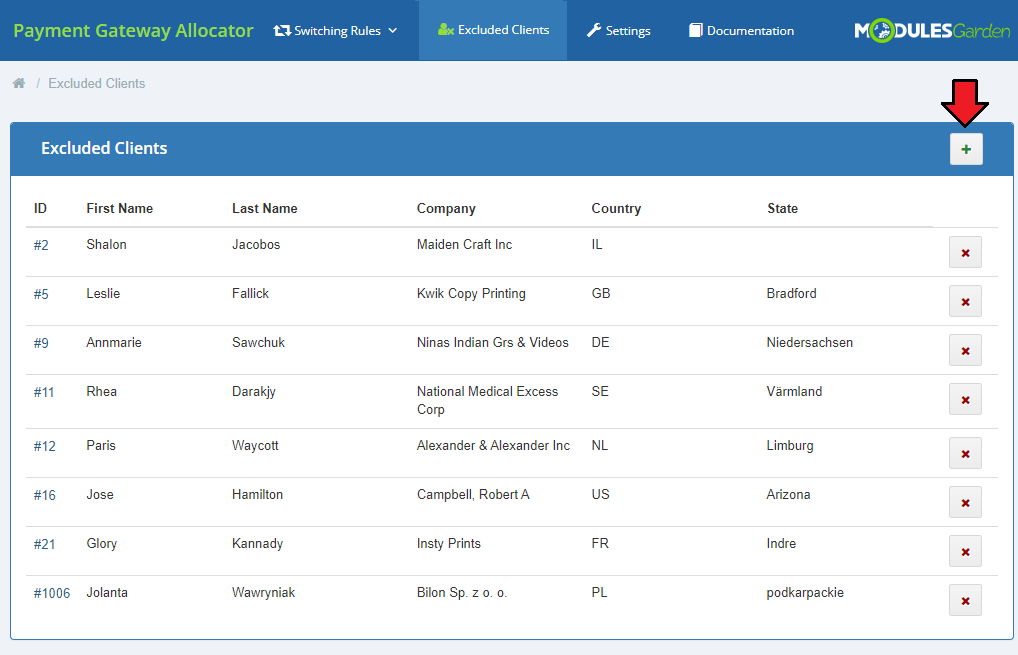Click the Last Name column header
Screen dimensions: 1018x655
pyautogui.click(x=265, y=208)
